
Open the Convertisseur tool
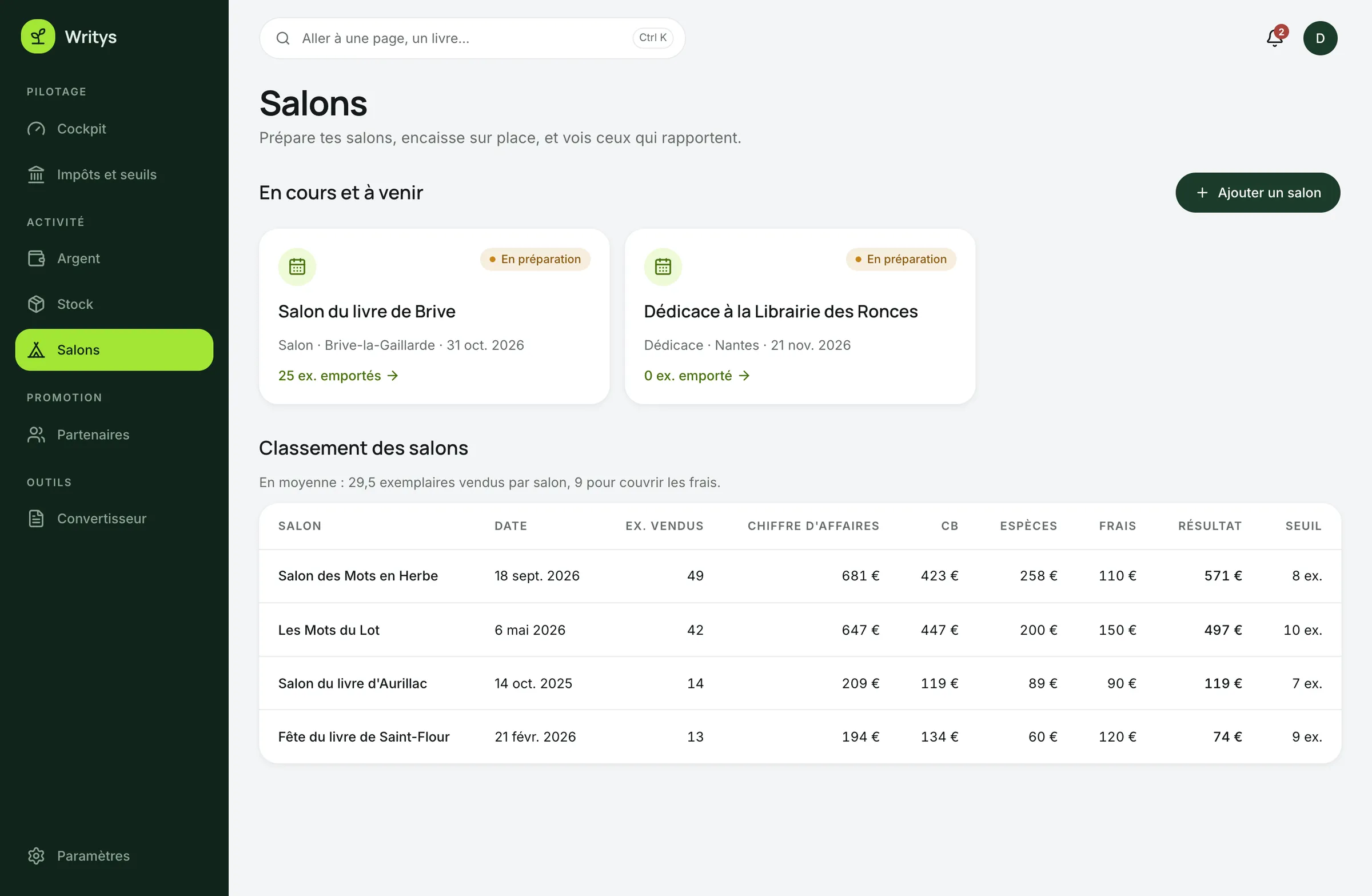click(x=114, y=519)
